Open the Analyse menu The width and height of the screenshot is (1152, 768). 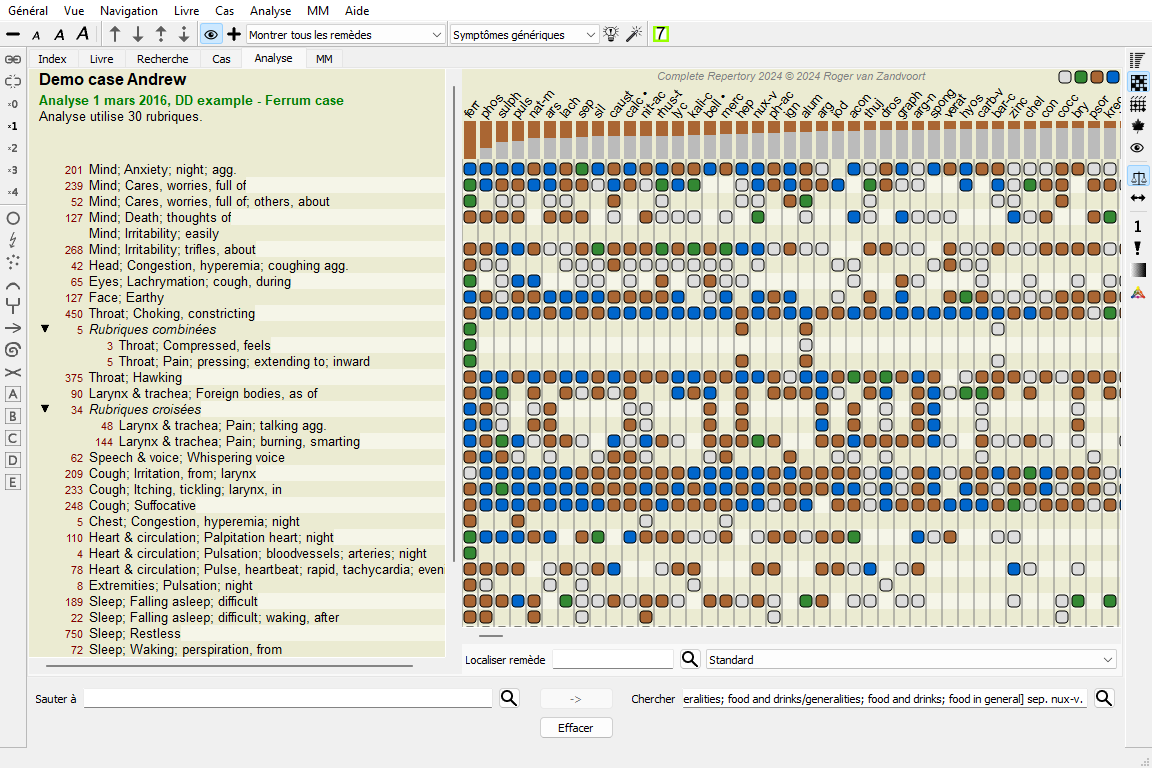click(270, 11)
